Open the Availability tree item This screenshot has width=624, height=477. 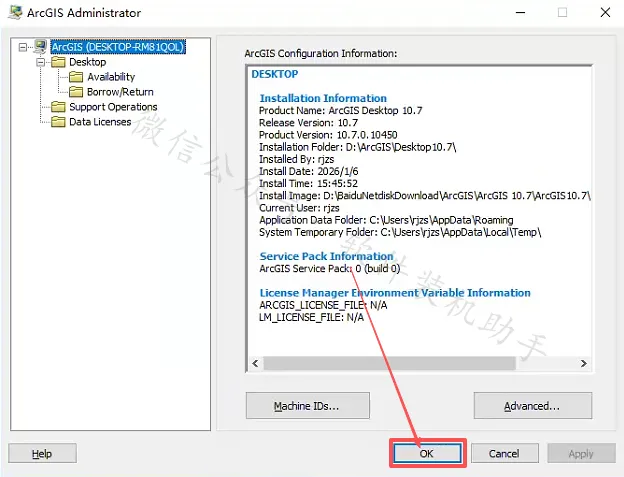coord(111,77)
